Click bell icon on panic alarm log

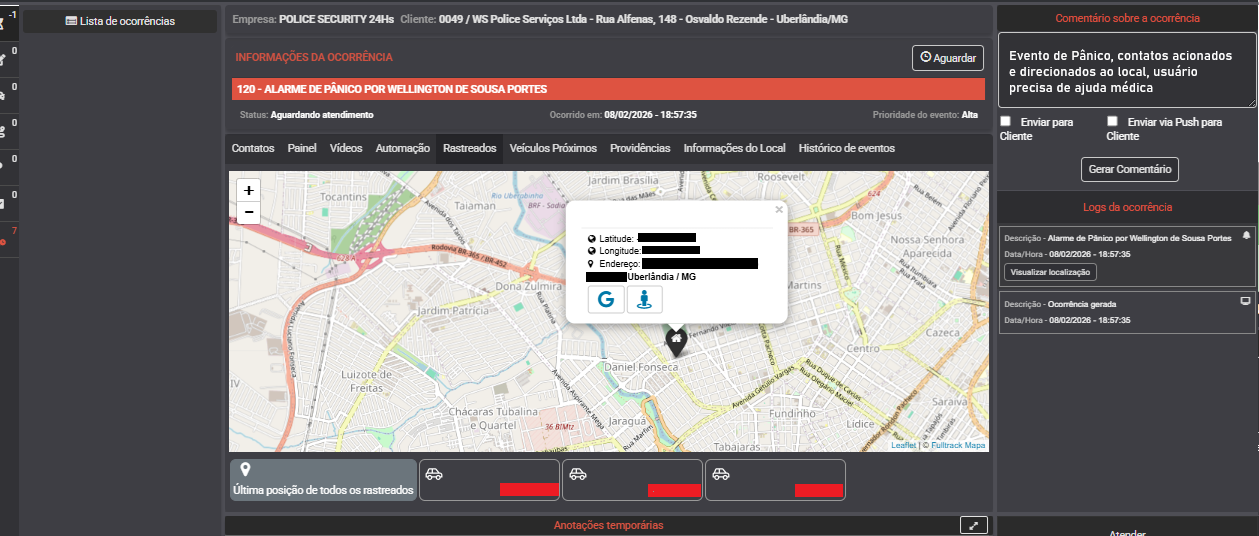pos(1246,236)
